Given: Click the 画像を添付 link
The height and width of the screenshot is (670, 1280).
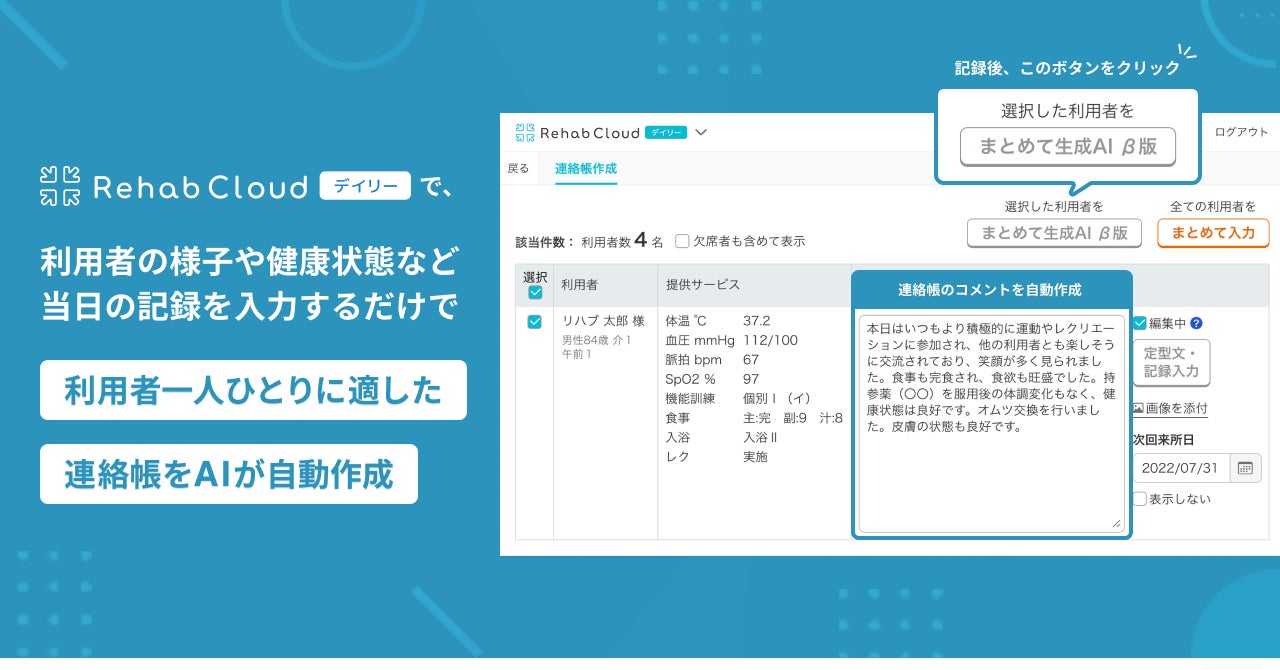Looking at the screenshot, I should tap(1178, 408).
